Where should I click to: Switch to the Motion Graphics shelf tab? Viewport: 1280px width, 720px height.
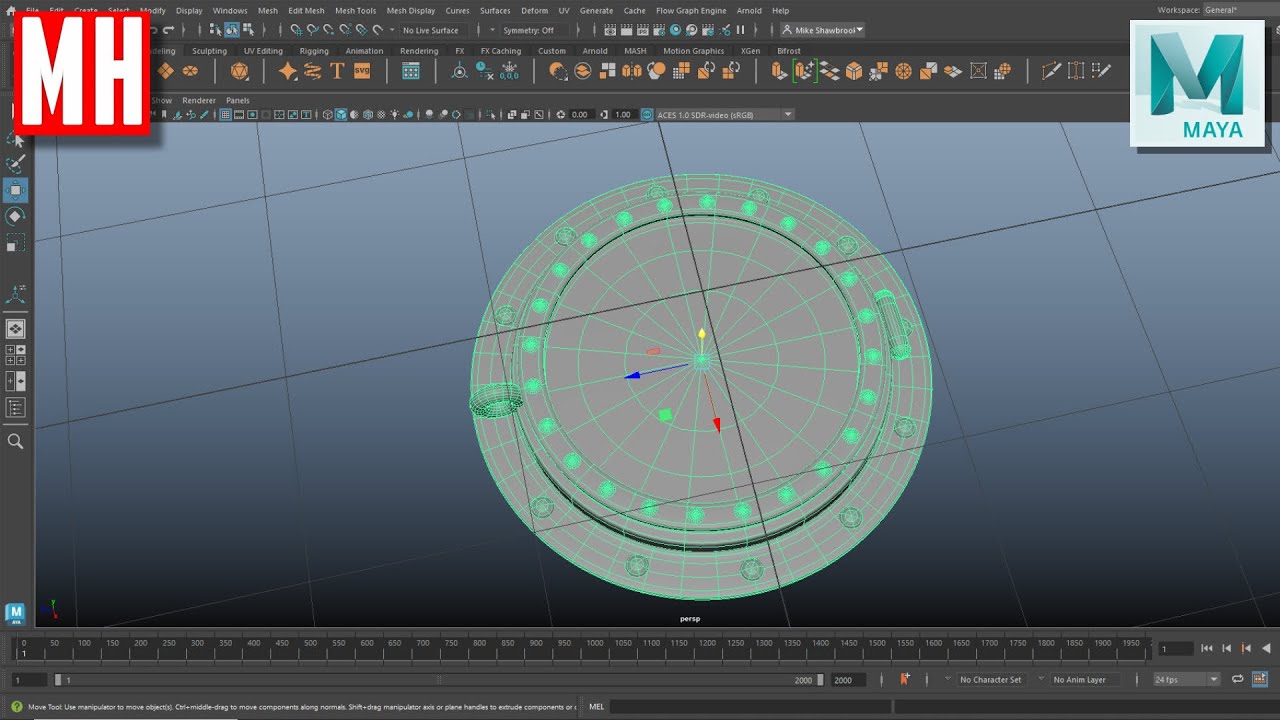(x=693, y=51)
